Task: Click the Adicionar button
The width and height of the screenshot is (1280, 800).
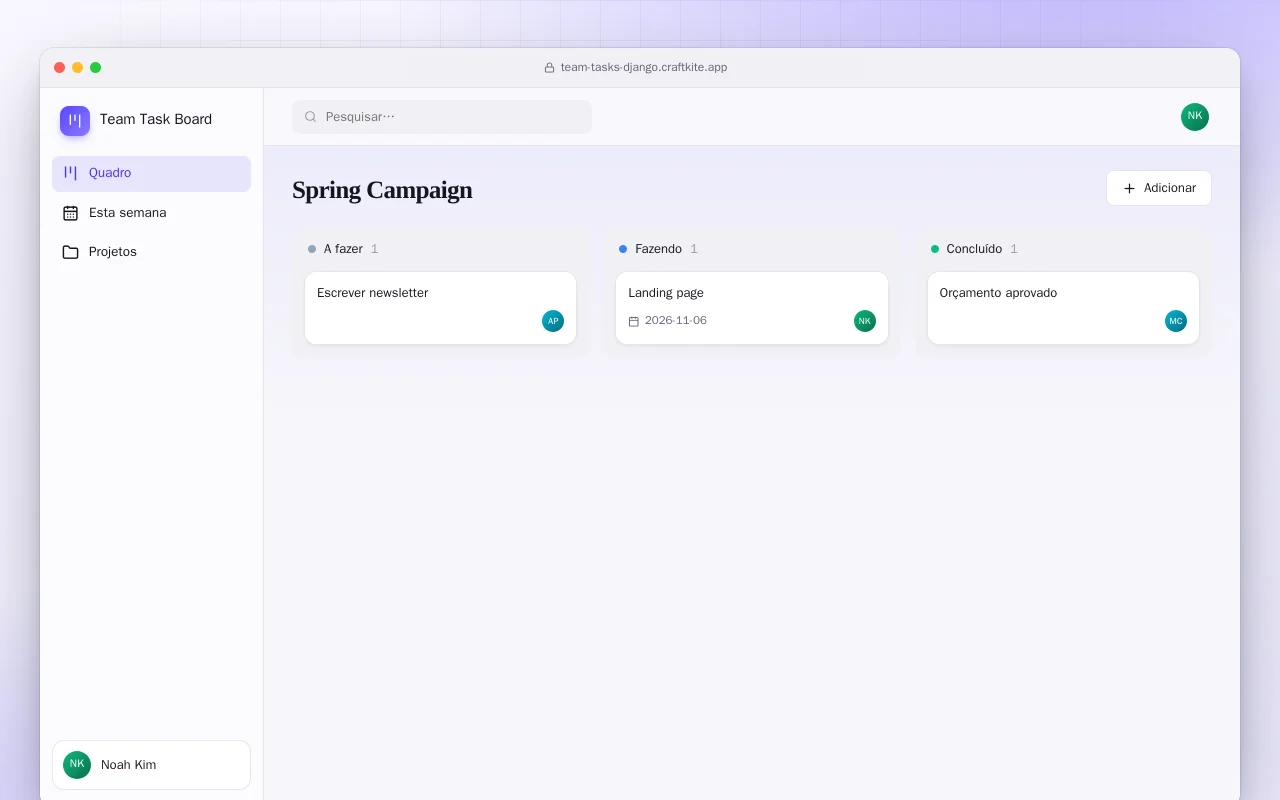Action: 1158,188
